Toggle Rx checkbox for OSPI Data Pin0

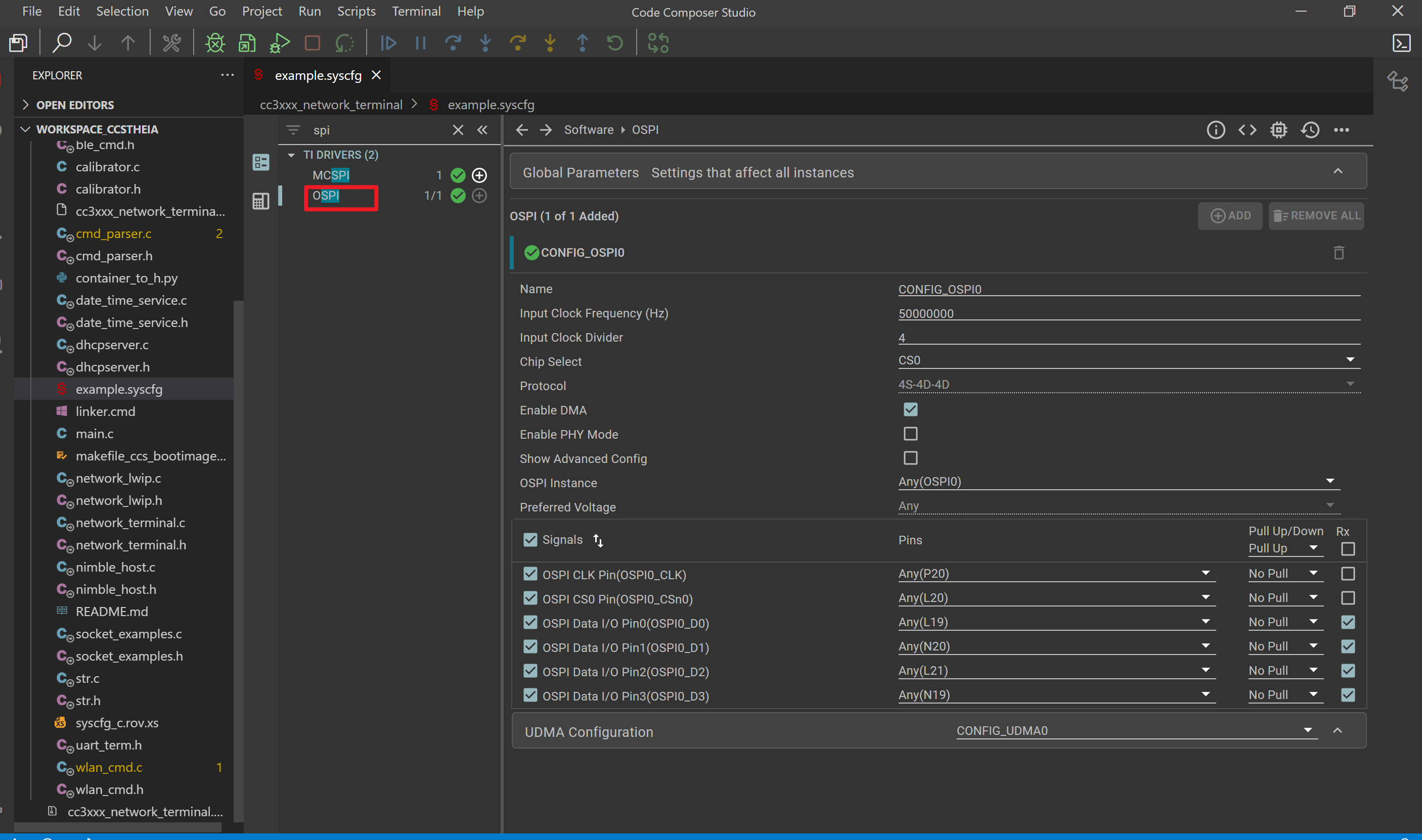point(1348,622)
